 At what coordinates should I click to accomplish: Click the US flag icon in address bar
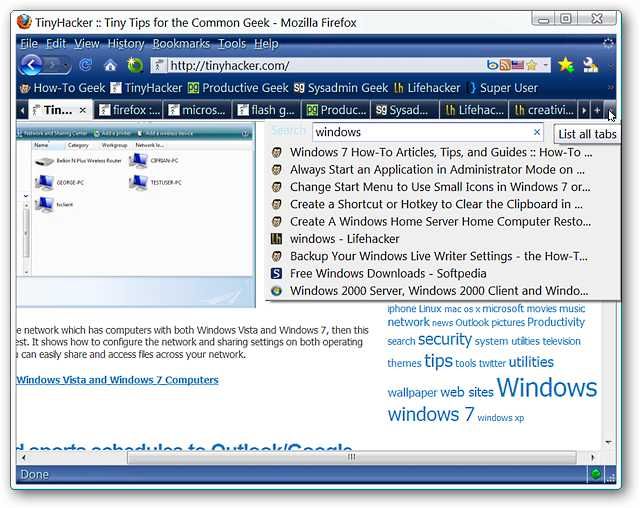tap(518, 65)
